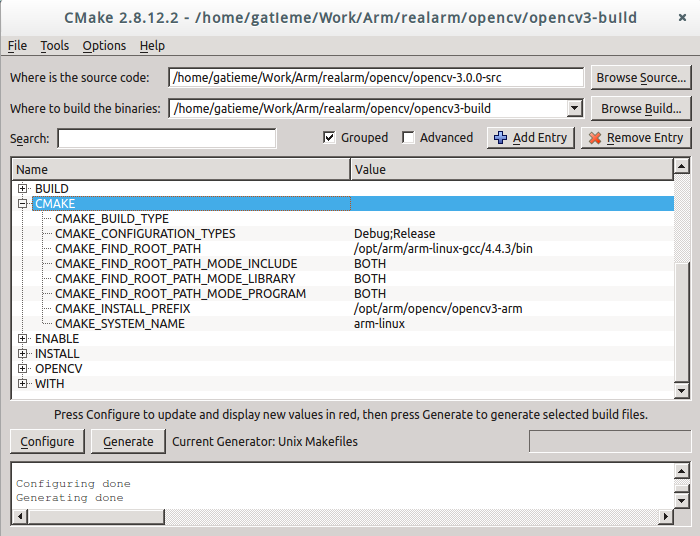
Task: Click the cache list scroll up arrow
Action: pos(682,166)
